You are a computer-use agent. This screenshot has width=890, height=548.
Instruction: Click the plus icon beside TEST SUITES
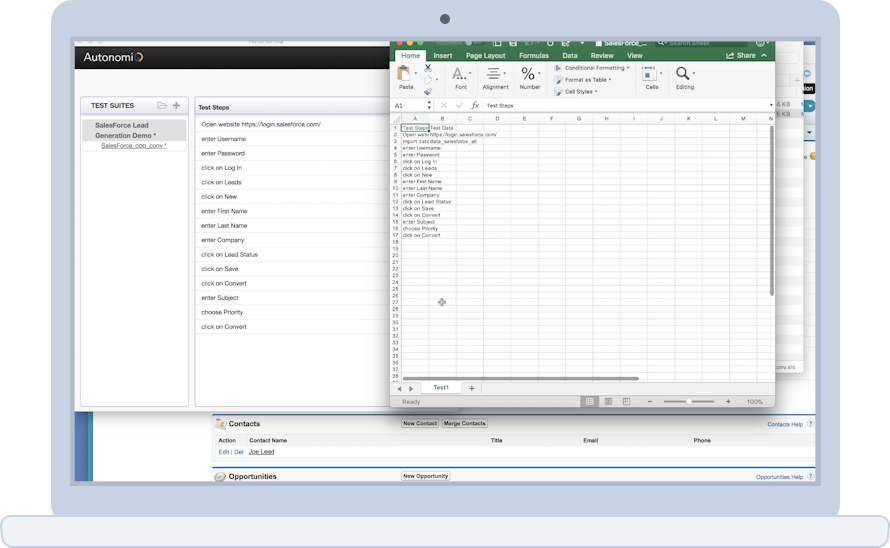pos(177,105)
